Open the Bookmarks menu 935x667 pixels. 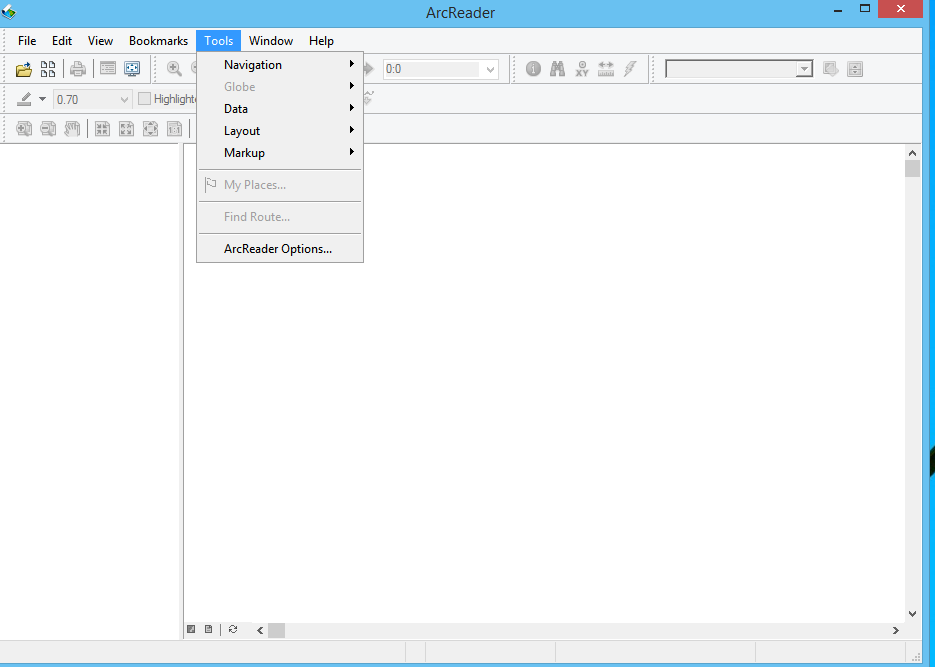point(158,41)
